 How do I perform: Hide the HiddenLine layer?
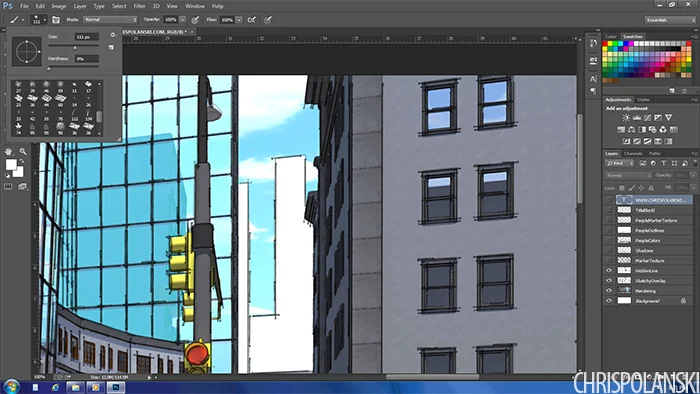click(609, 270)
